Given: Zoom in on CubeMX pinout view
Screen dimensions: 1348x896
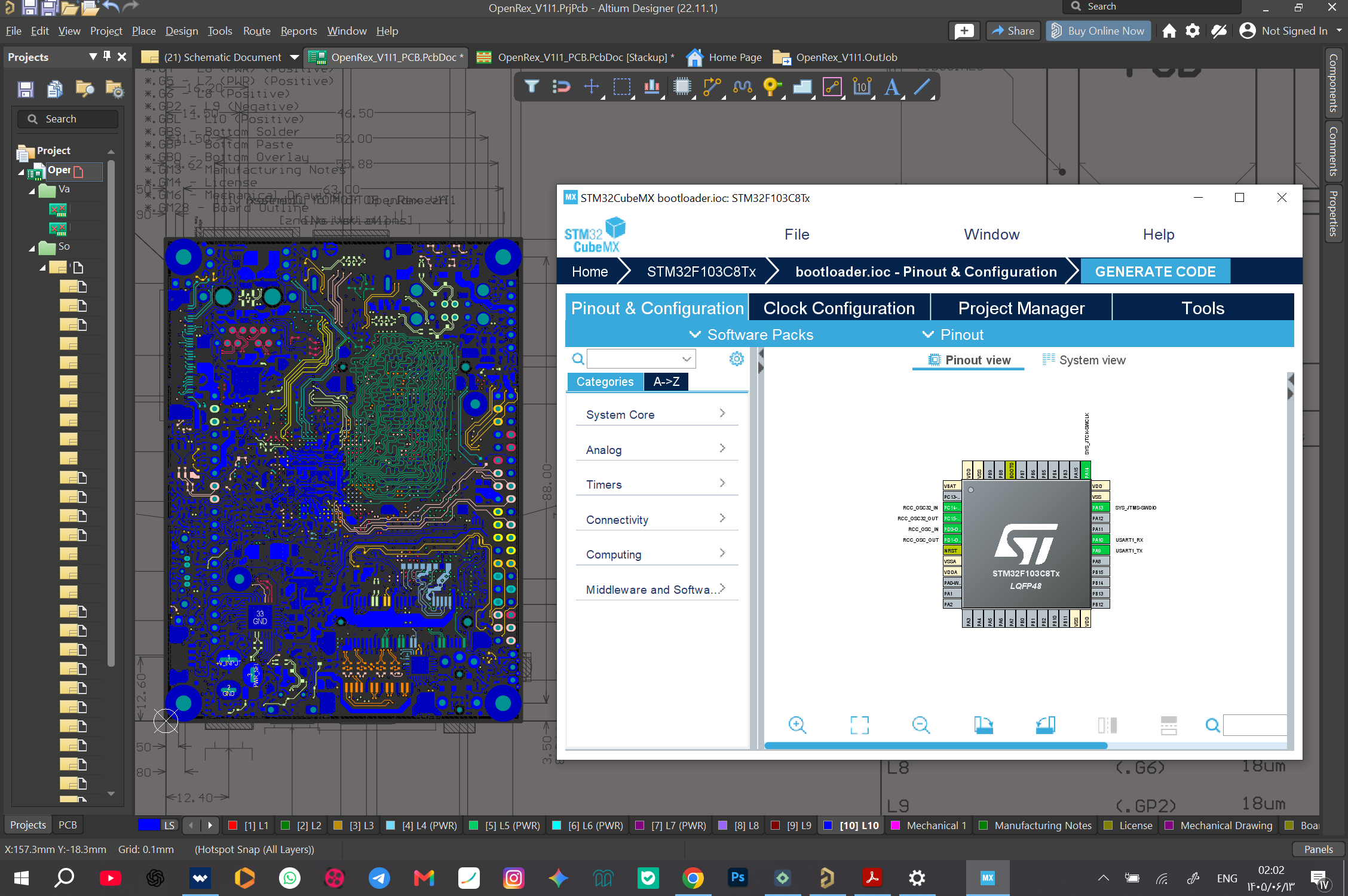Looking at the screenshot, I should [x=797, y=725].
